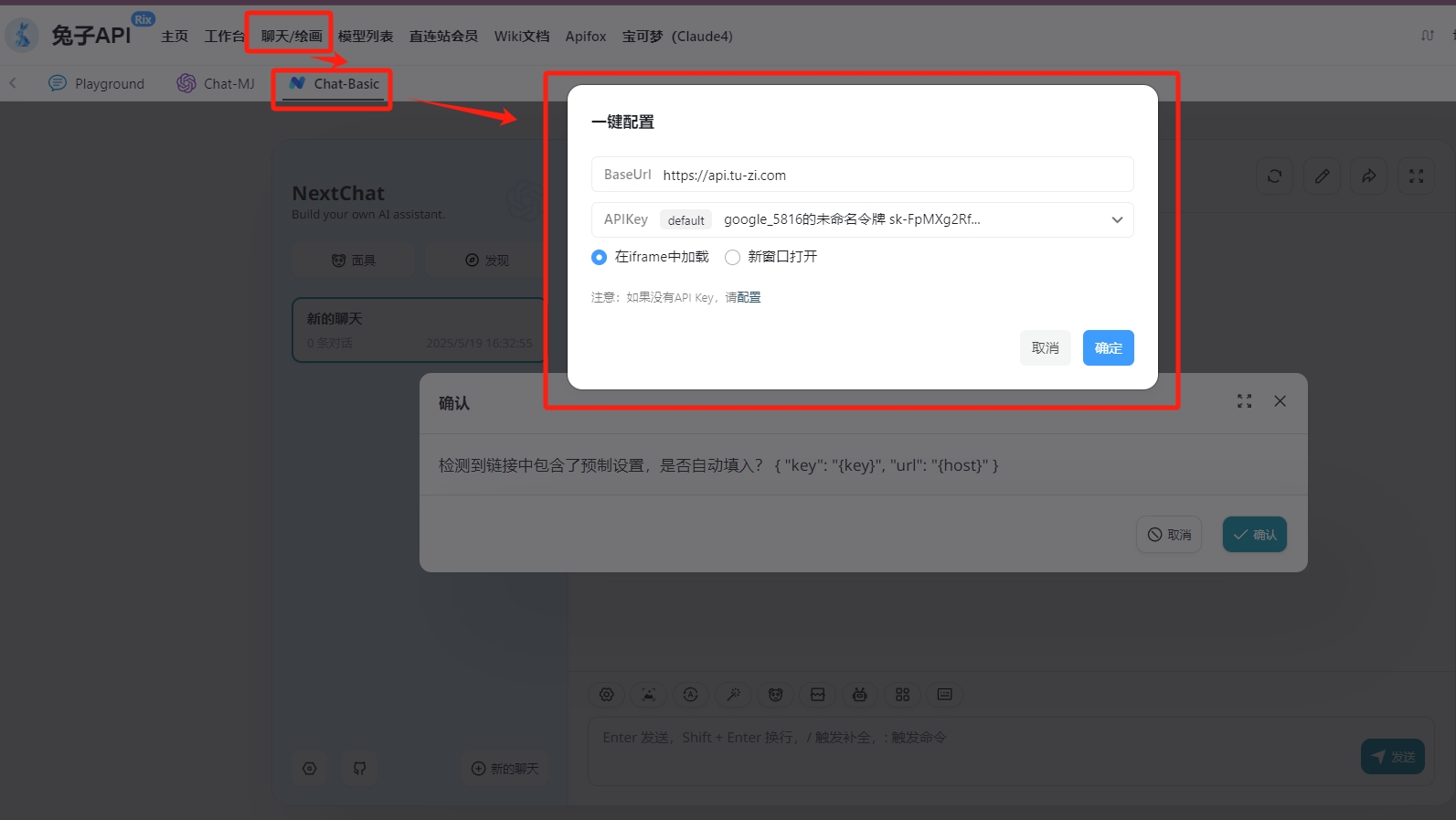Open the 聊天/绘画 menu
Screen dimensions: 1456x820
291,37
